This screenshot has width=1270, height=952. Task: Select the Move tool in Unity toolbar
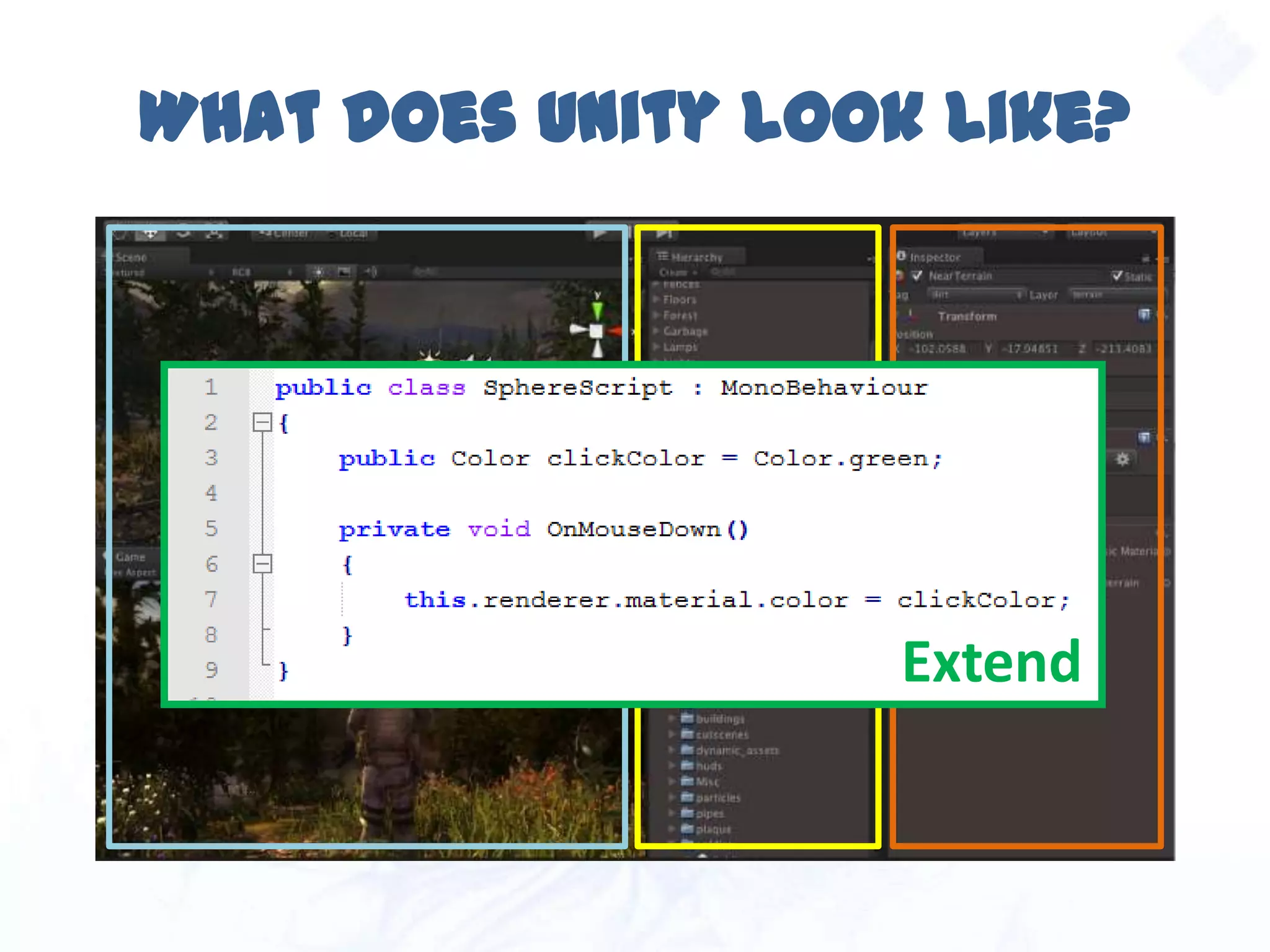150,234
